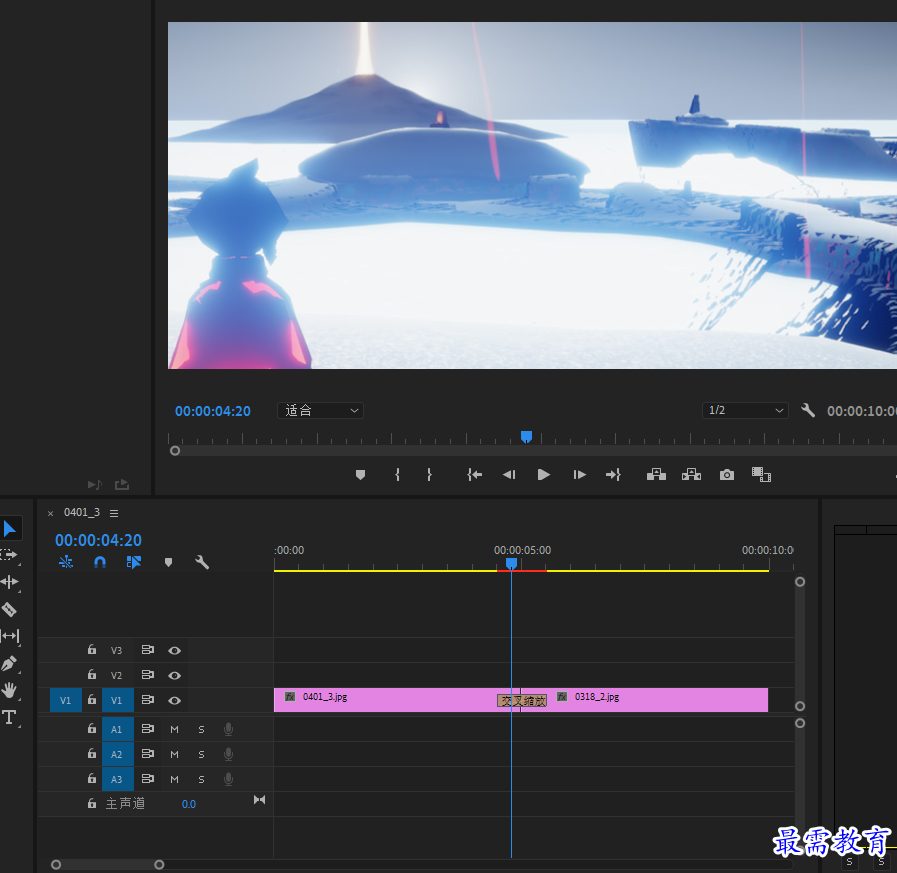Open program monitor settings wrench

coord(808,410)
